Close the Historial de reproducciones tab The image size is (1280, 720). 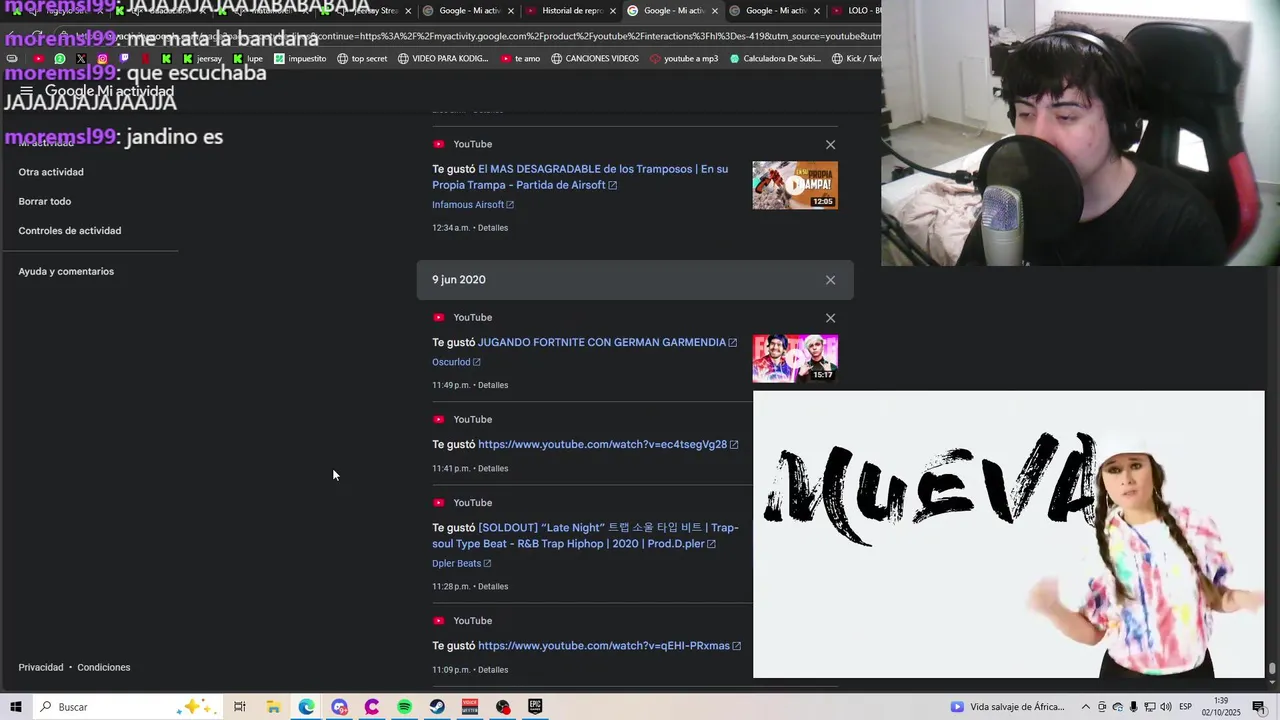click(x=613, y=11)
